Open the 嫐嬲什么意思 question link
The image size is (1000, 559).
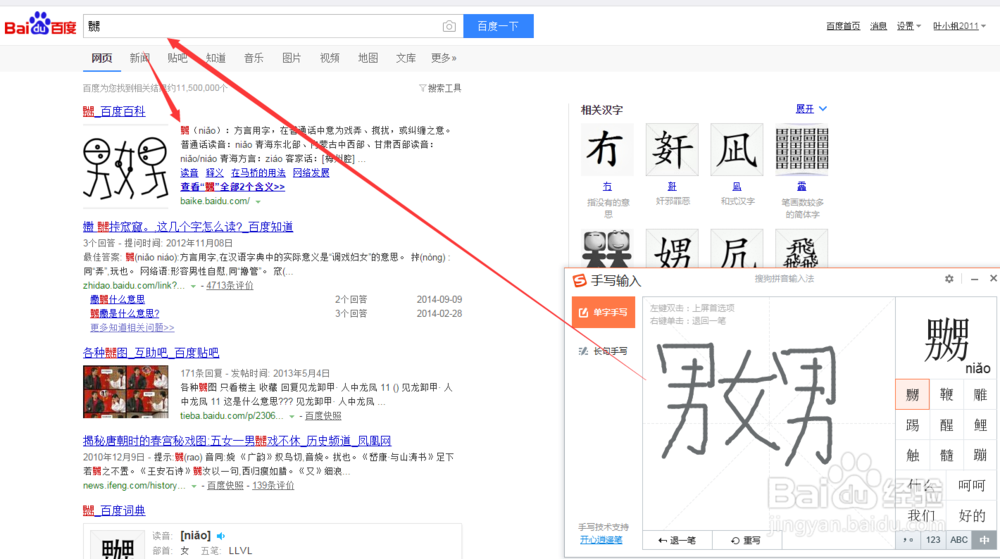coord(117,300)
